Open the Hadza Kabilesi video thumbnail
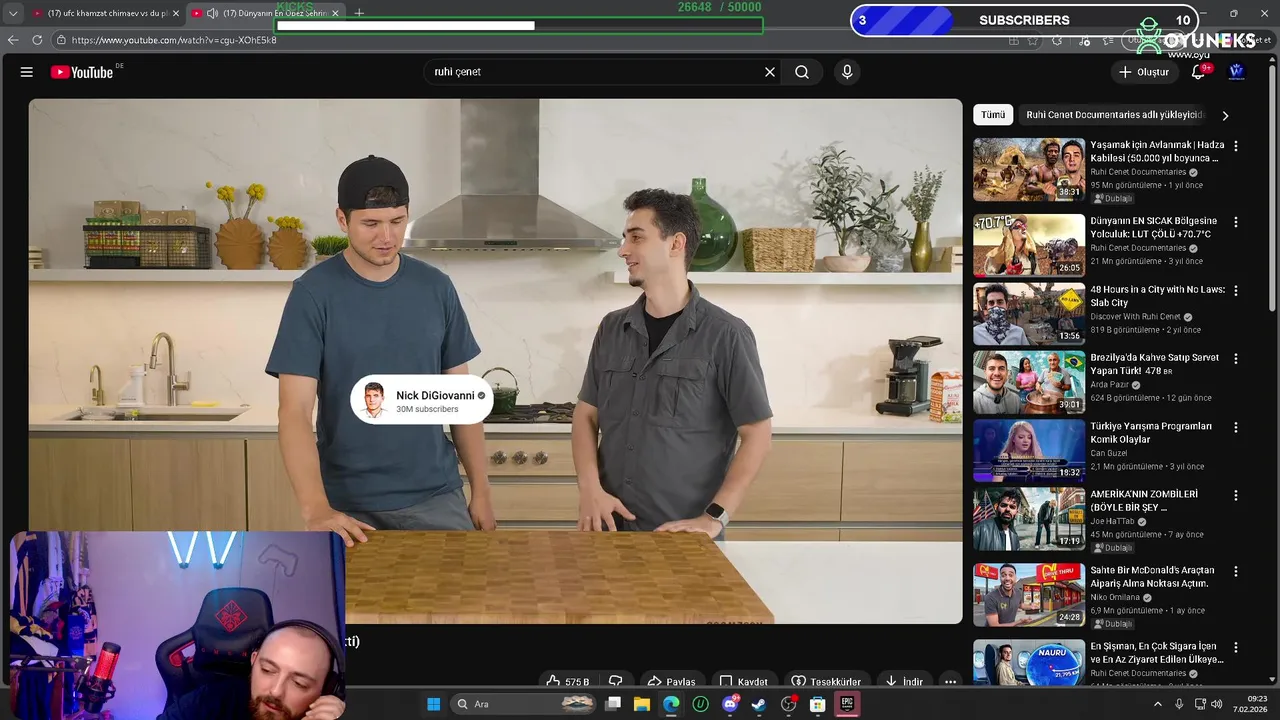1280x720 pixels. [x=1029, y=169]
